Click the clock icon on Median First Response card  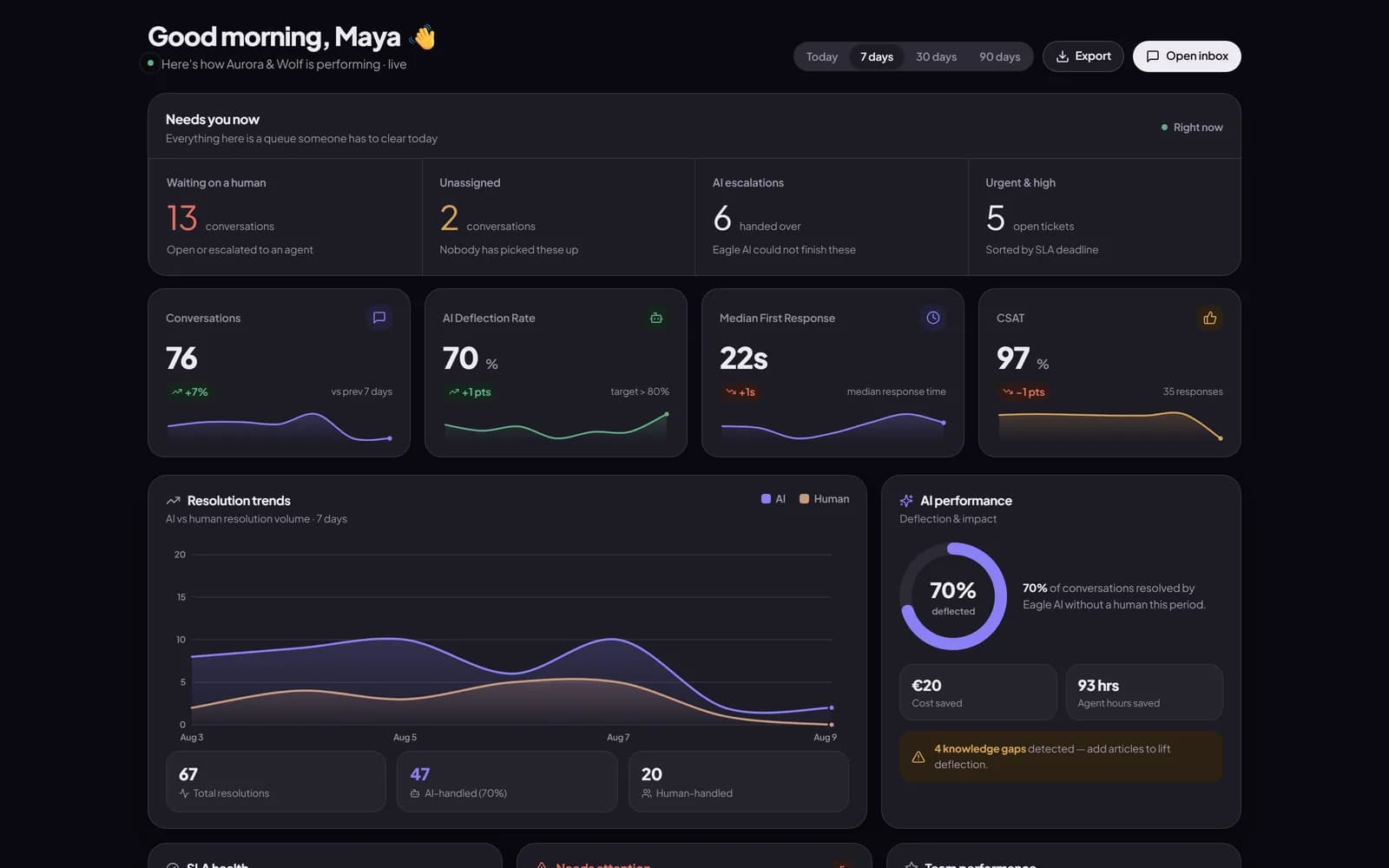[x=933, y=318]
